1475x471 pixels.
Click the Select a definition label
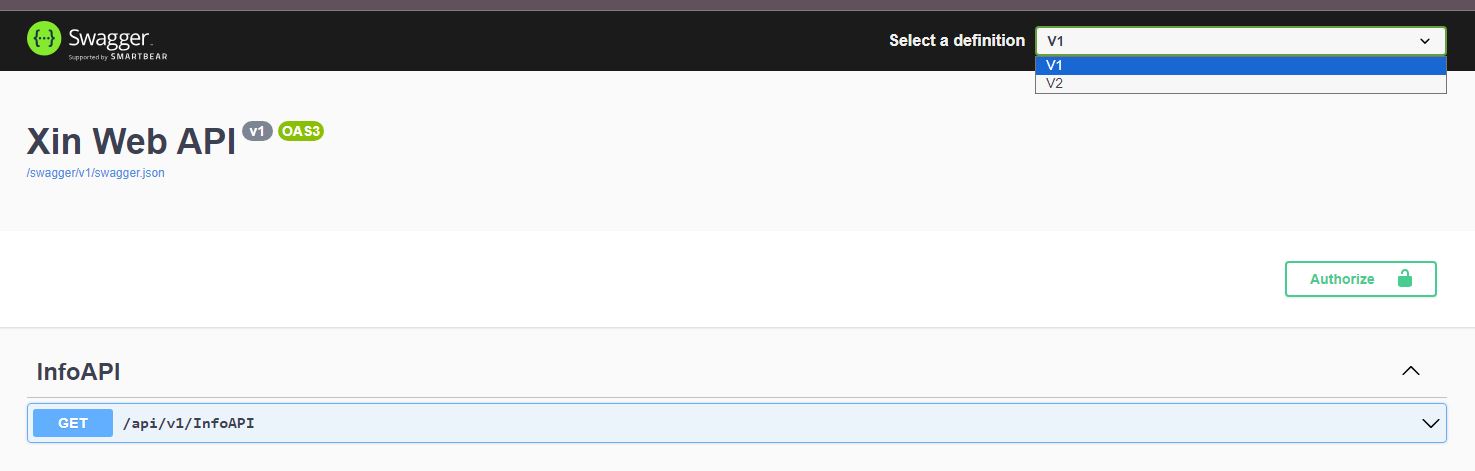coord(957,41)
